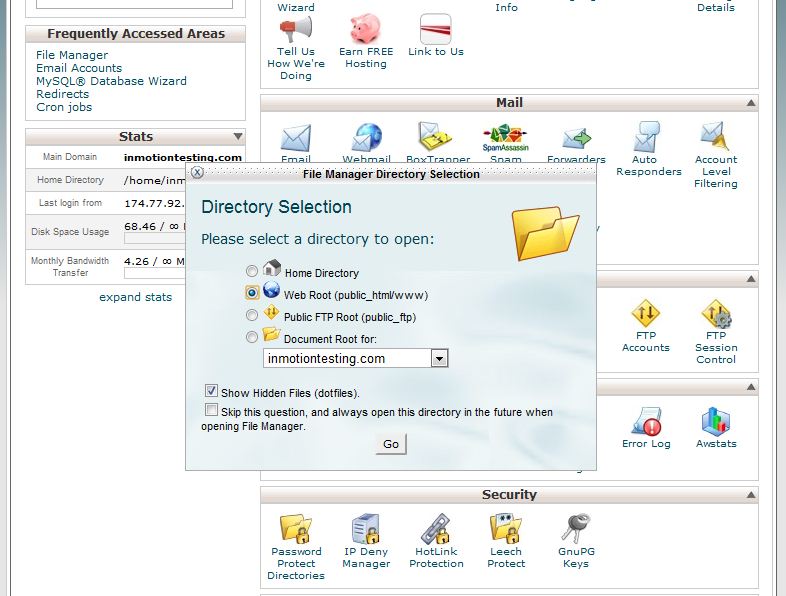Collapse the Security section
The width and height of the screenshot is (786, 596).
pyautogui.click(x=749, y=495)
